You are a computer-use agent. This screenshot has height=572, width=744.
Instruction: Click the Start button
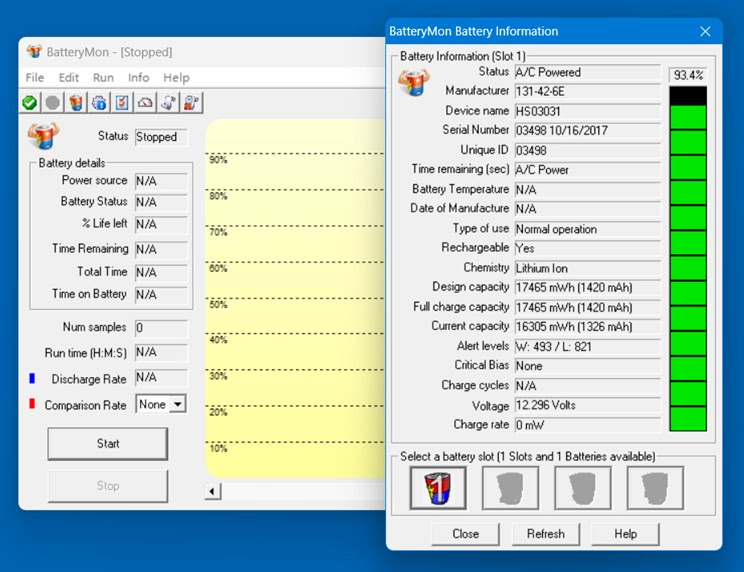pos(108,443)
